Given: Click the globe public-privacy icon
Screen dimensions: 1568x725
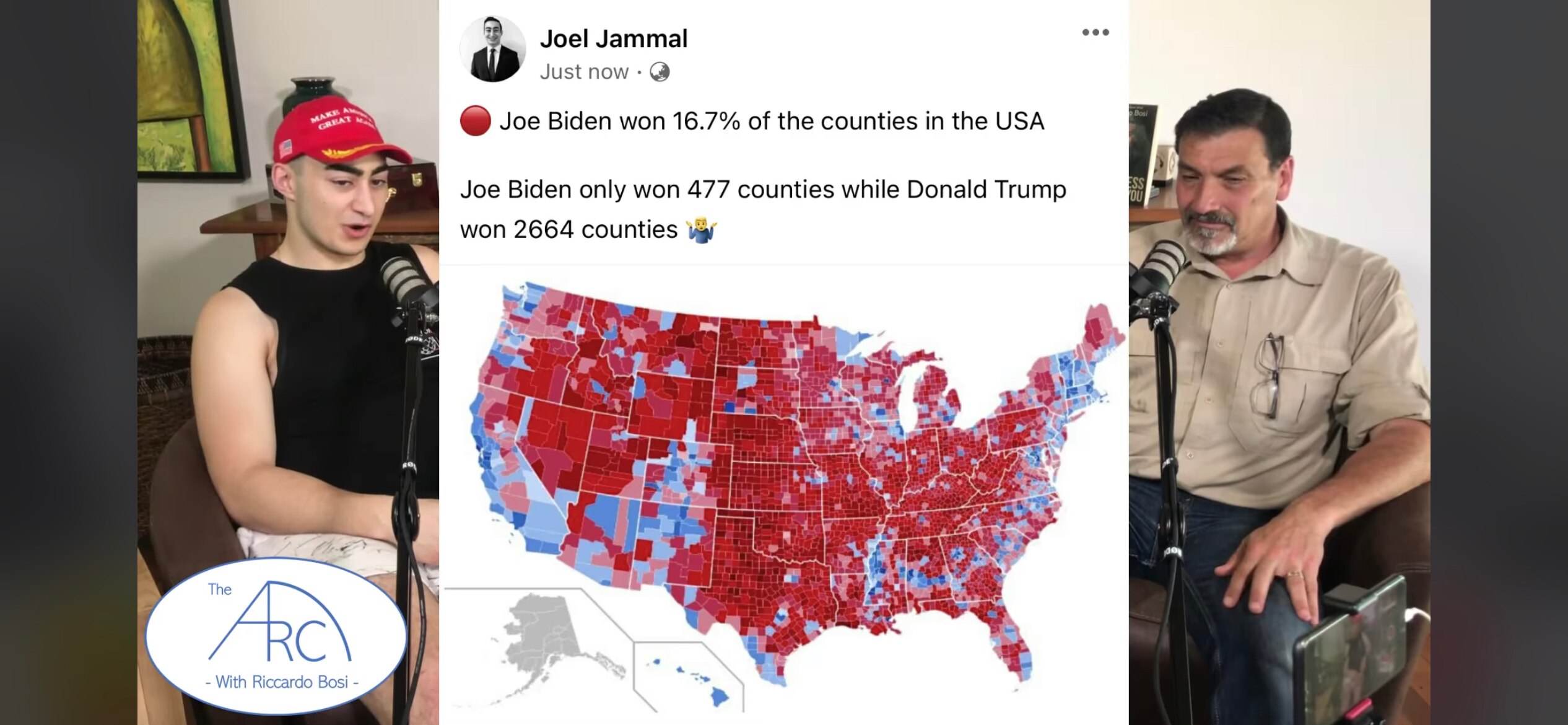Looking at the screenshot, I should coord(660,72).
